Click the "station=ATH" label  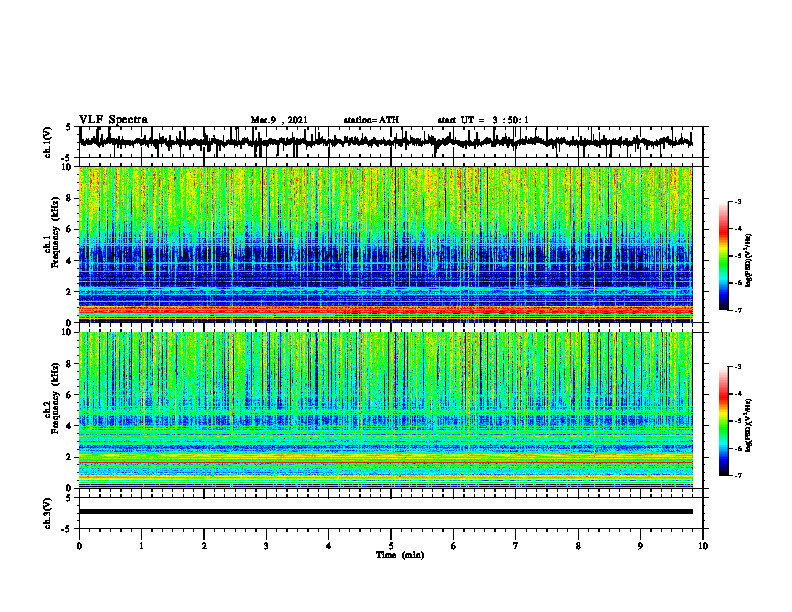coord(371,120)
